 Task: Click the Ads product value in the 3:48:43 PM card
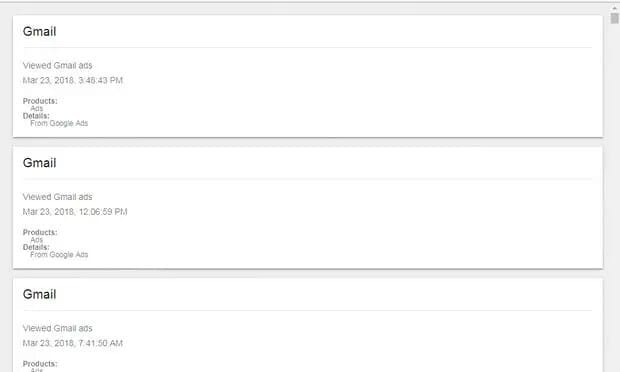[36, 108]
